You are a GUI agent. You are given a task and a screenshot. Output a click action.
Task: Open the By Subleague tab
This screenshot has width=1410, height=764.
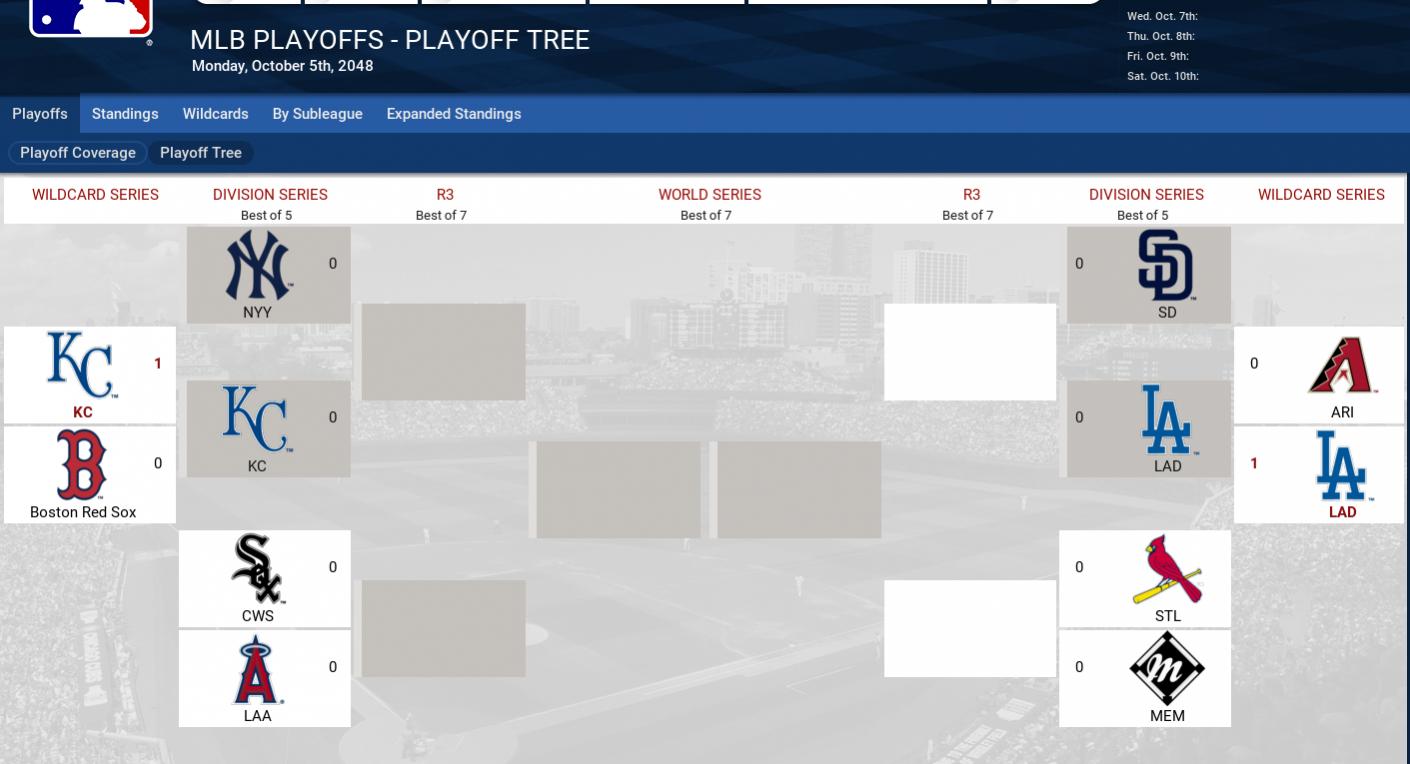point(317,114)
